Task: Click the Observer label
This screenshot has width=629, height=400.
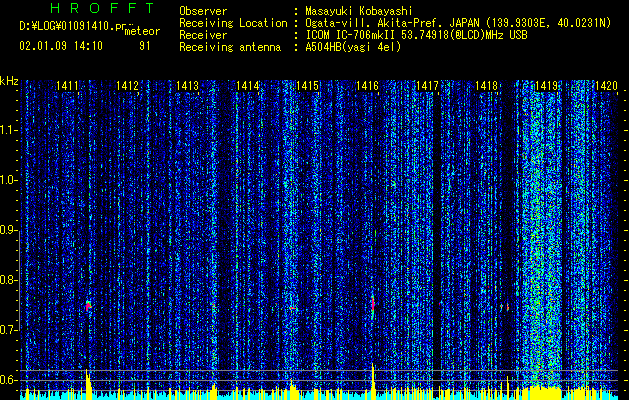Action: 203,11
